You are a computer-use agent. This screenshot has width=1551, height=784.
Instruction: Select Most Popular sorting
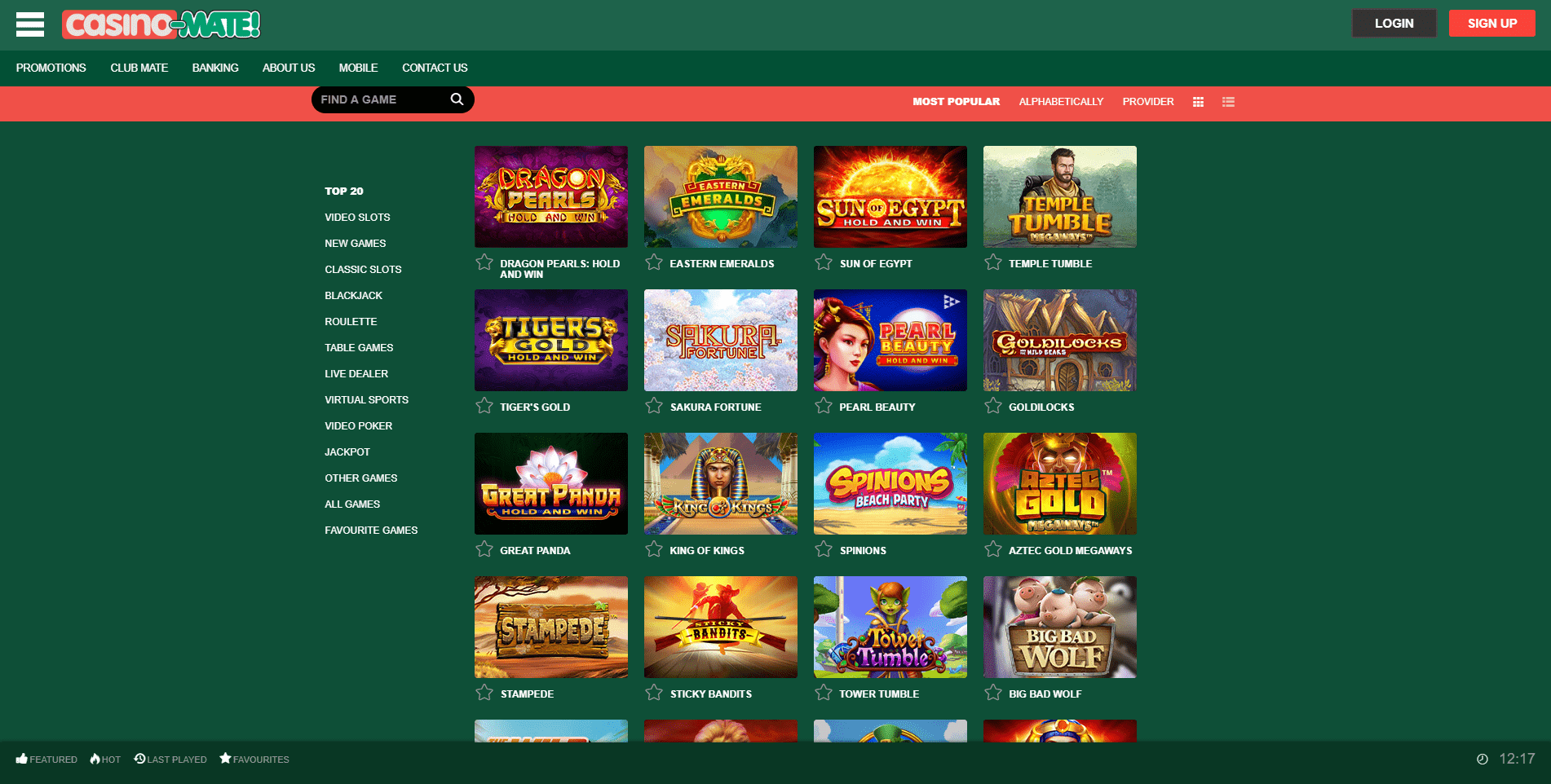click(x=956, y=102)
